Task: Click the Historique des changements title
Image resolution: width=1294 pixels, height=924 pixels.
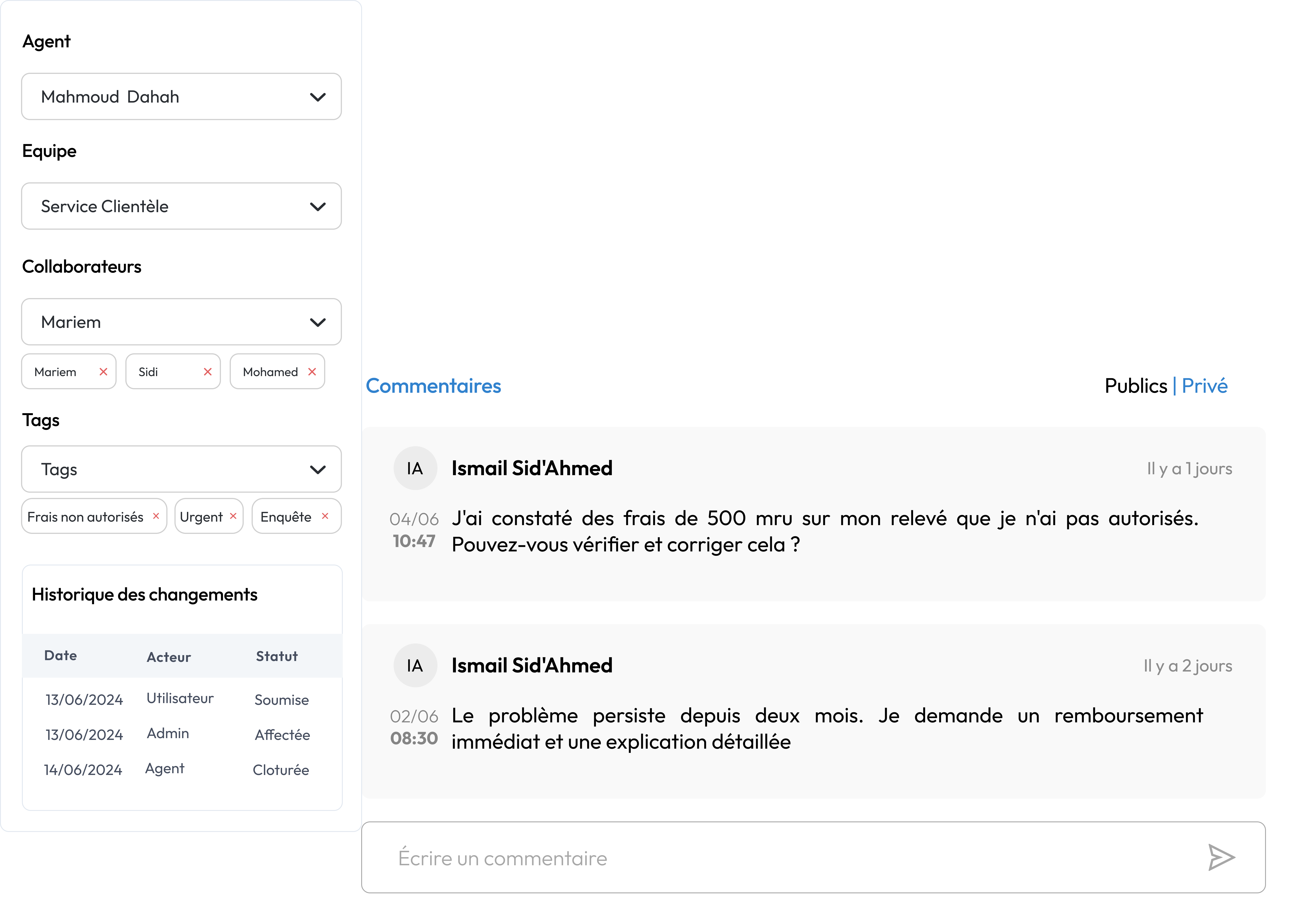Action: [144, 595]
